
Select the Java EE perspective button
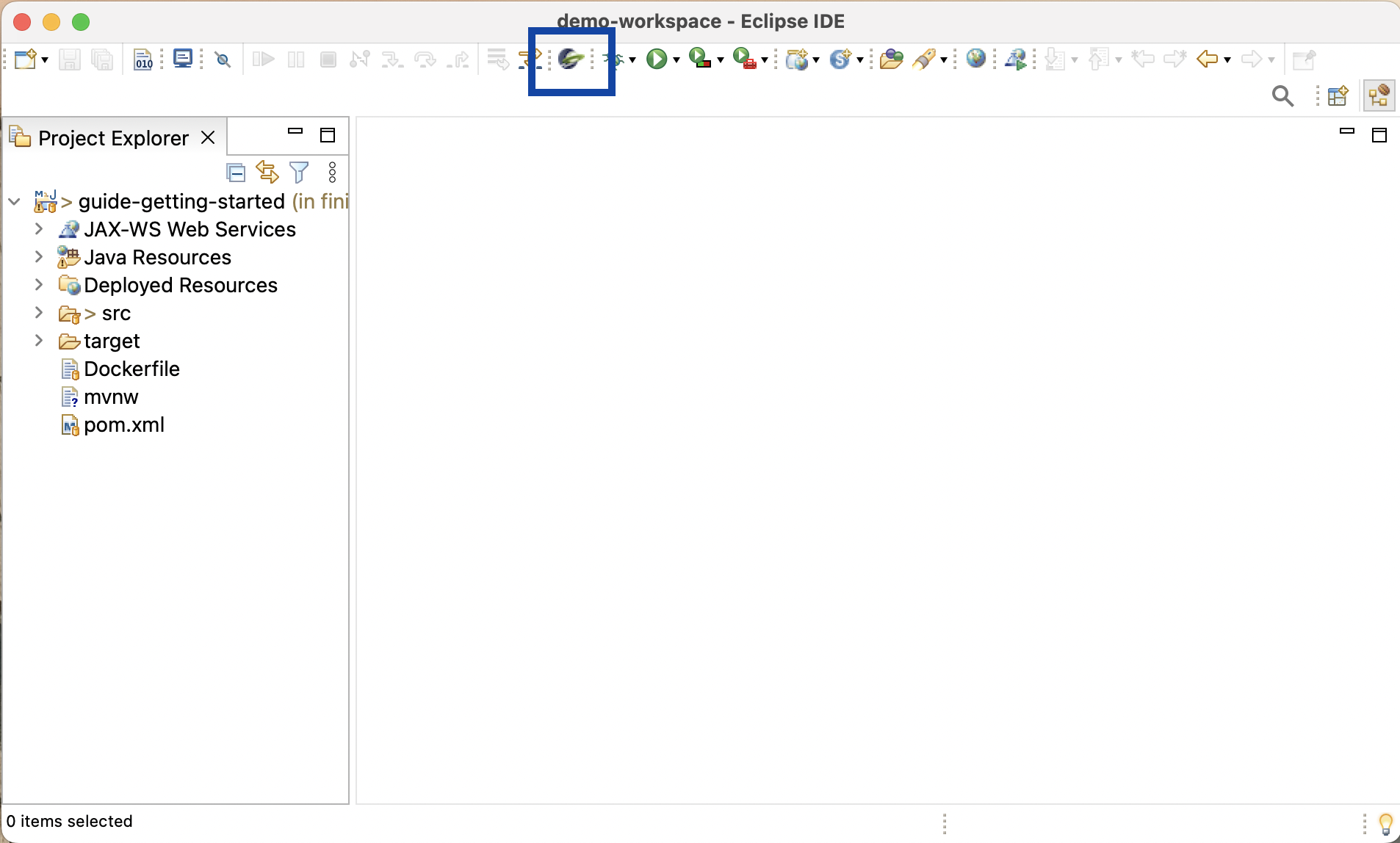click(x=1379, y=95)
